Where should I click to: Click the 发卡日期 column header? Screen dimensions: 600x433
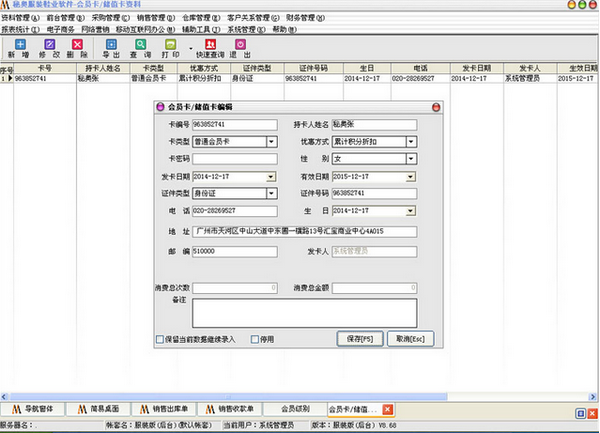pos(476,68)
